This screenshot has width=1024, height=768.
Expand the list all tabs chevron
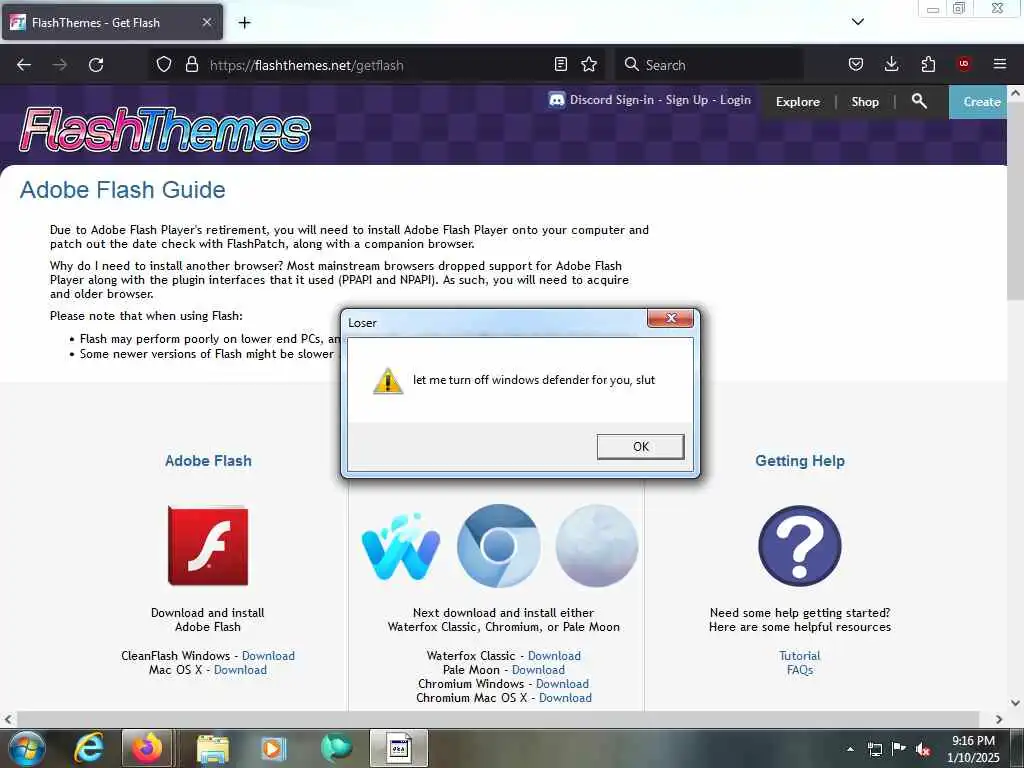858,22
